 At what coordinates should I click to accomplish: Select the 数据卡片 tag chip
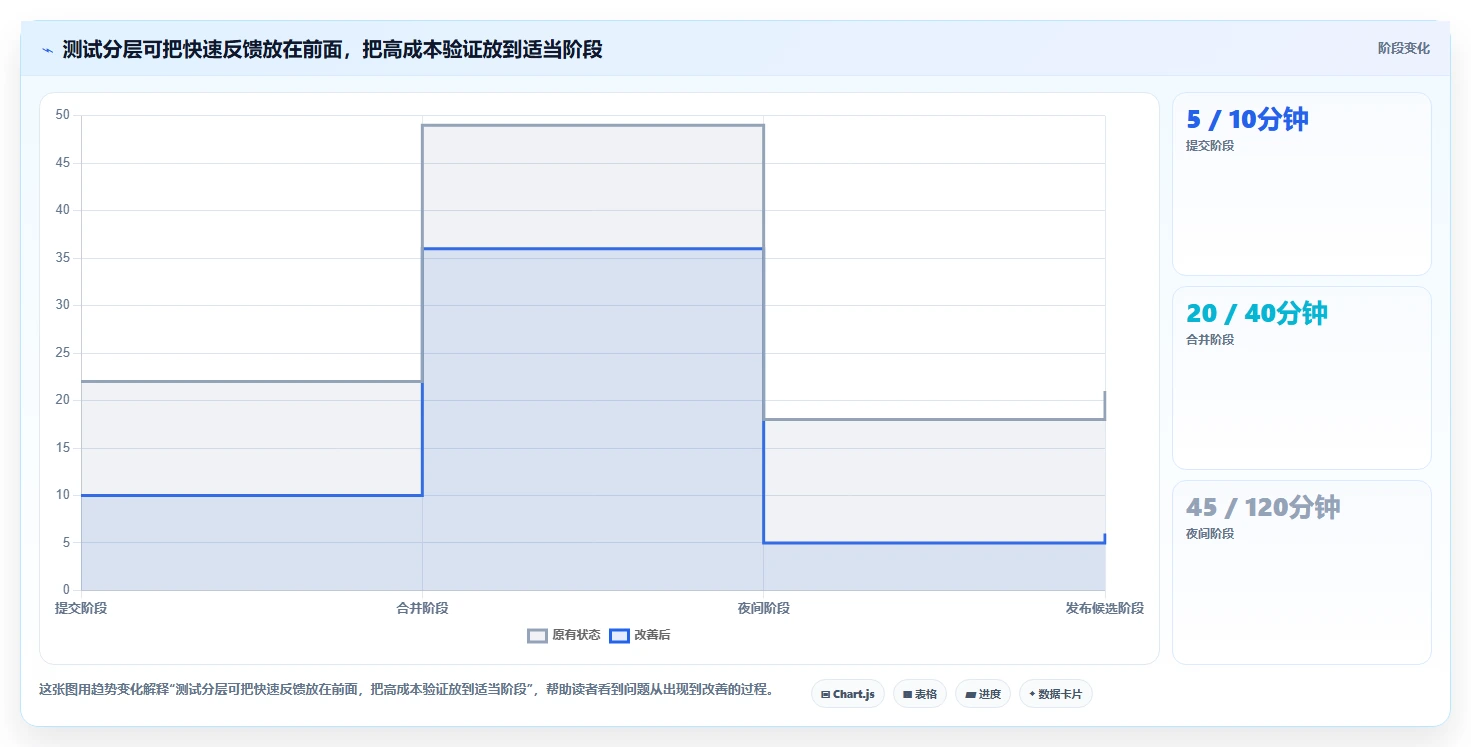click(x=1056, y=694)
